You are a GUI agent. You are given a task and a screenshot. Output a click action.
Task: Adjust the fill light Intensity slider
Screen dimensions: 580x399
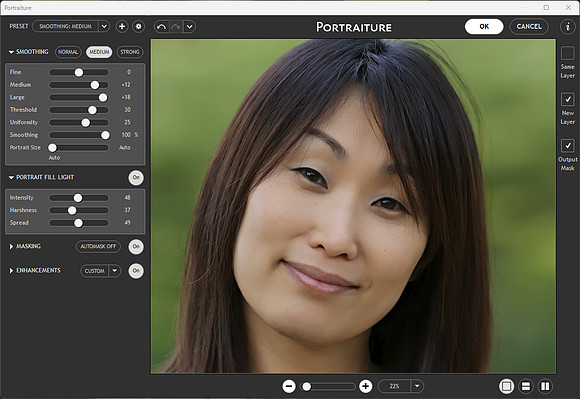click(79, 198)
